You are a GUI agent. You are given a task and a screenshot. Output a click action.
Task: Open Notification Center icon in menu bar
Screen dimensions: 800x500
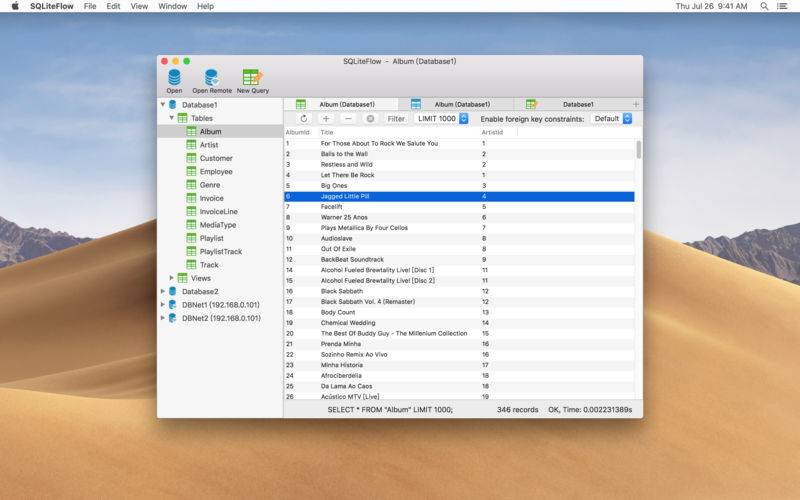(x=782, y=6)
